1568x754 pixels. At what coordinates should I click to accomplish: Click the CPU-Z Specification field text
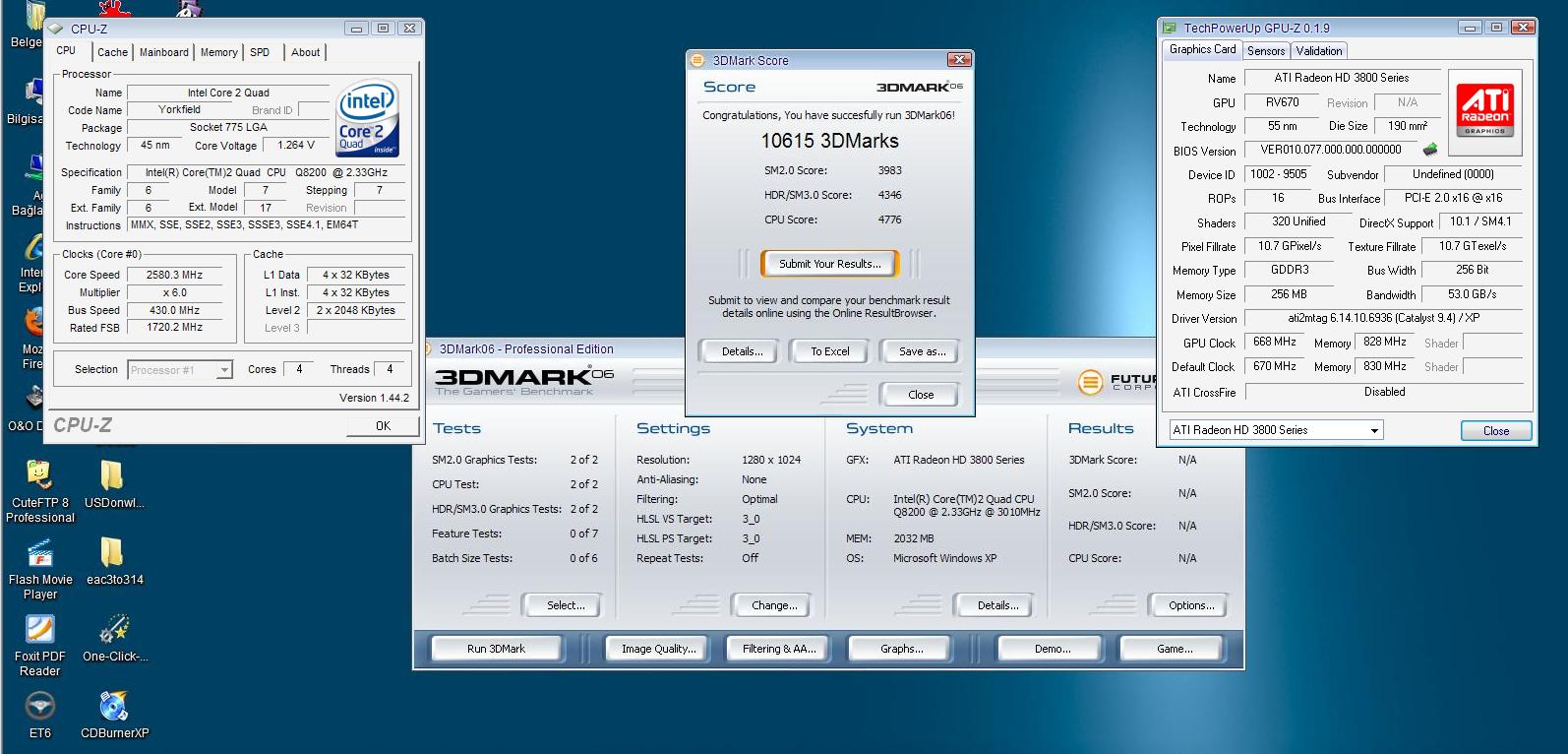266,172
